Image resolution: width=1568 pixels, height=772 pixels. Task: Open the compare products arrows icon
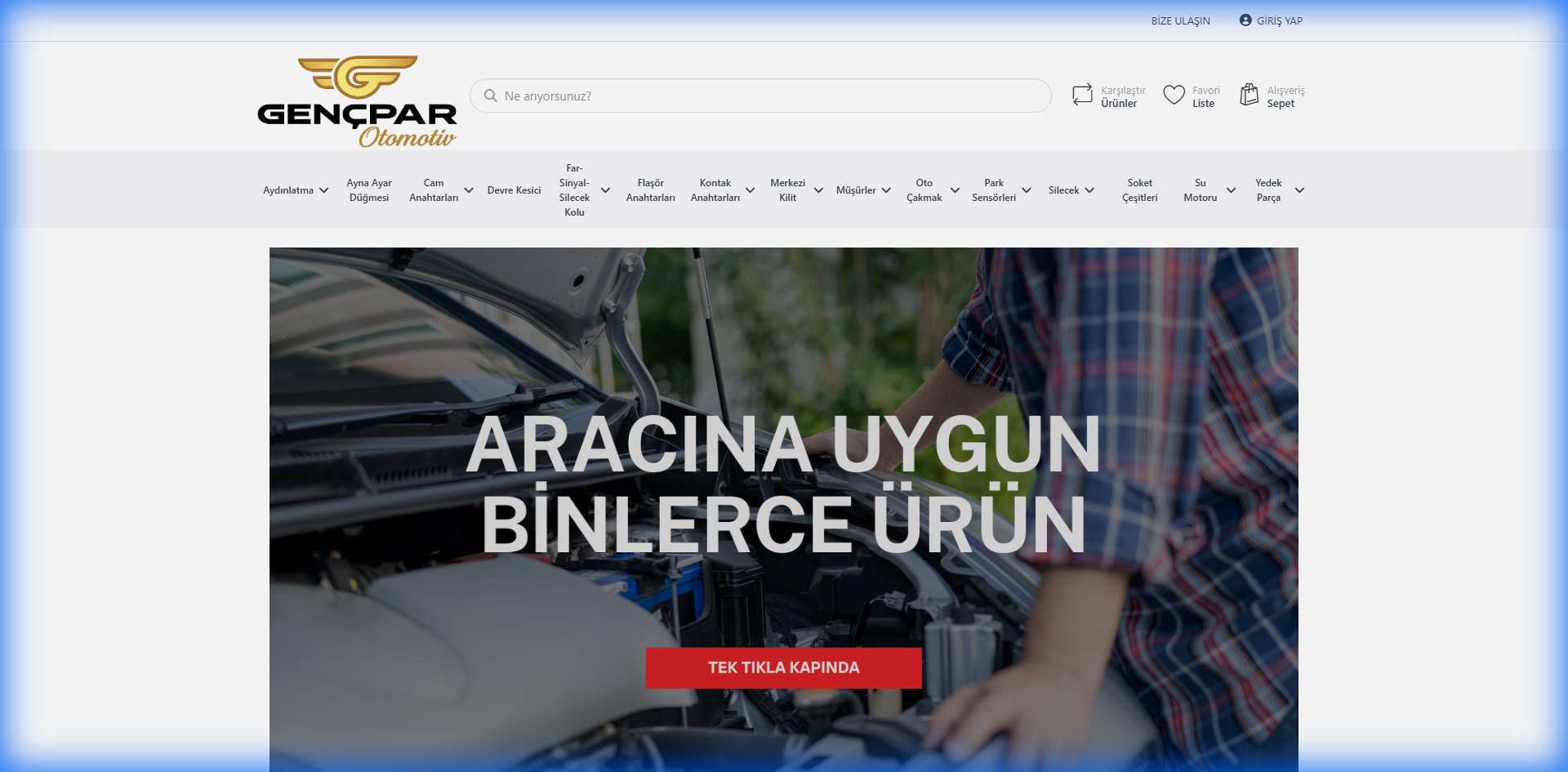pyautogui.click(x=1082, y=96)
